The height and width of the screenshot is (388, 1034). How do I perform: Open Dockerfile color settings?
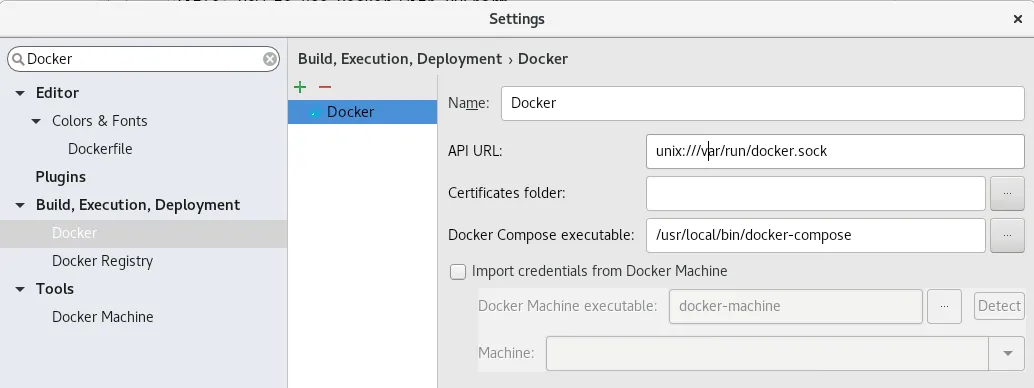100,149
